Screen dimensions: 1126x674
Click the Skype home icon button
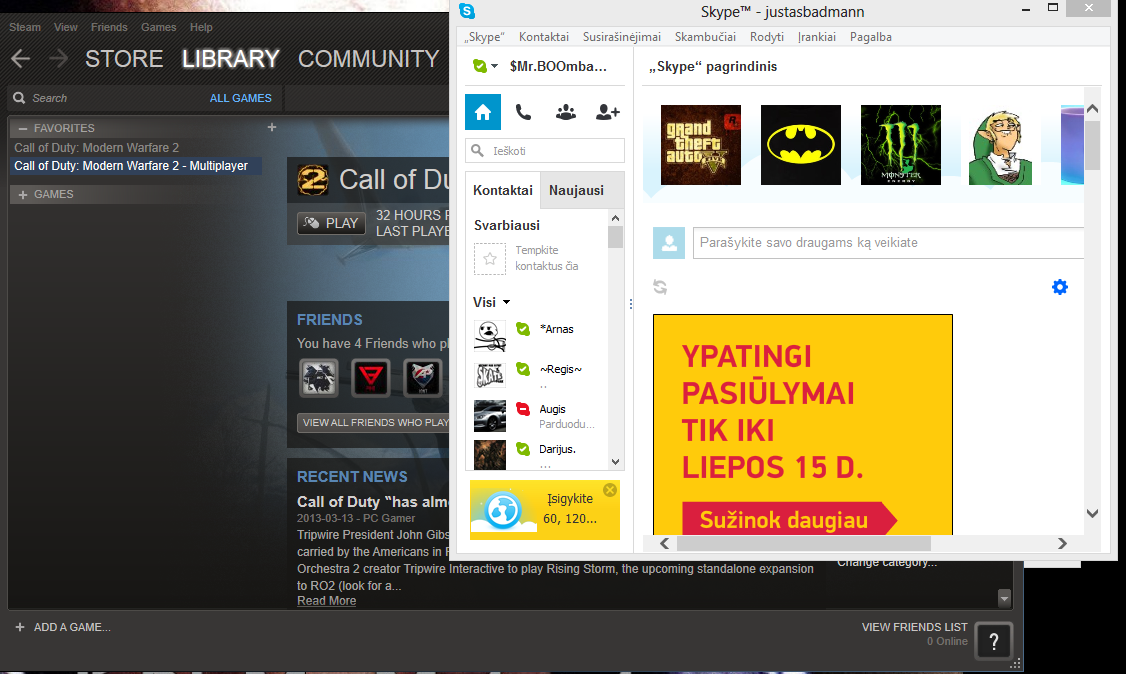pos(483,112)
